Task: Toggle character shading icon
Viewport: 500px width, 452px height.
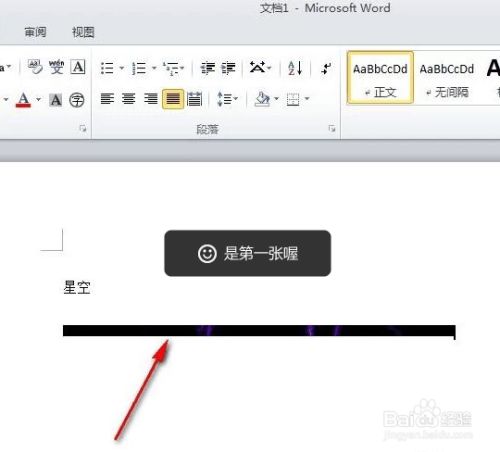Action: 56,100
